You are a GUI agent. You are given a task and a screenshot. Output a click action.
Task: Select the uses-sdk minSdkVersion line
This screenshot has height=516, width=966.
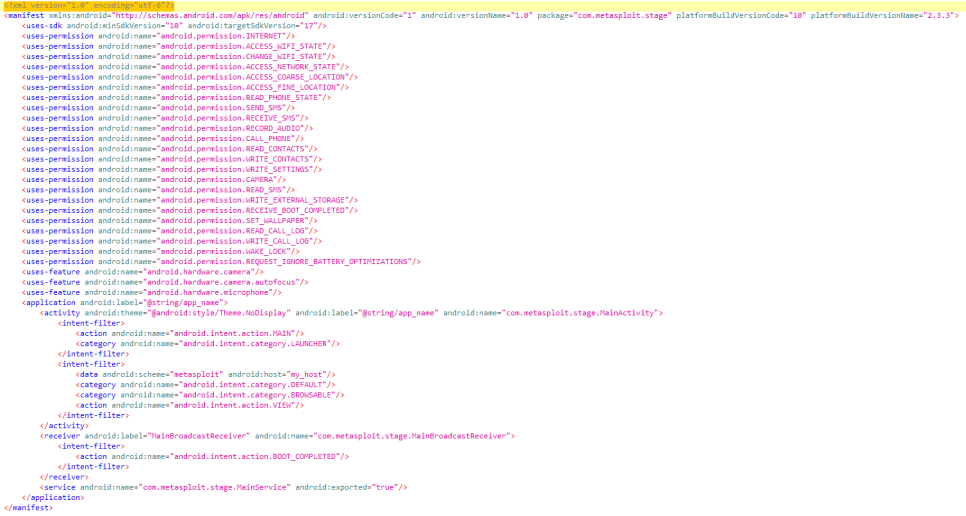pyautogui.click(x=174, y=26)
